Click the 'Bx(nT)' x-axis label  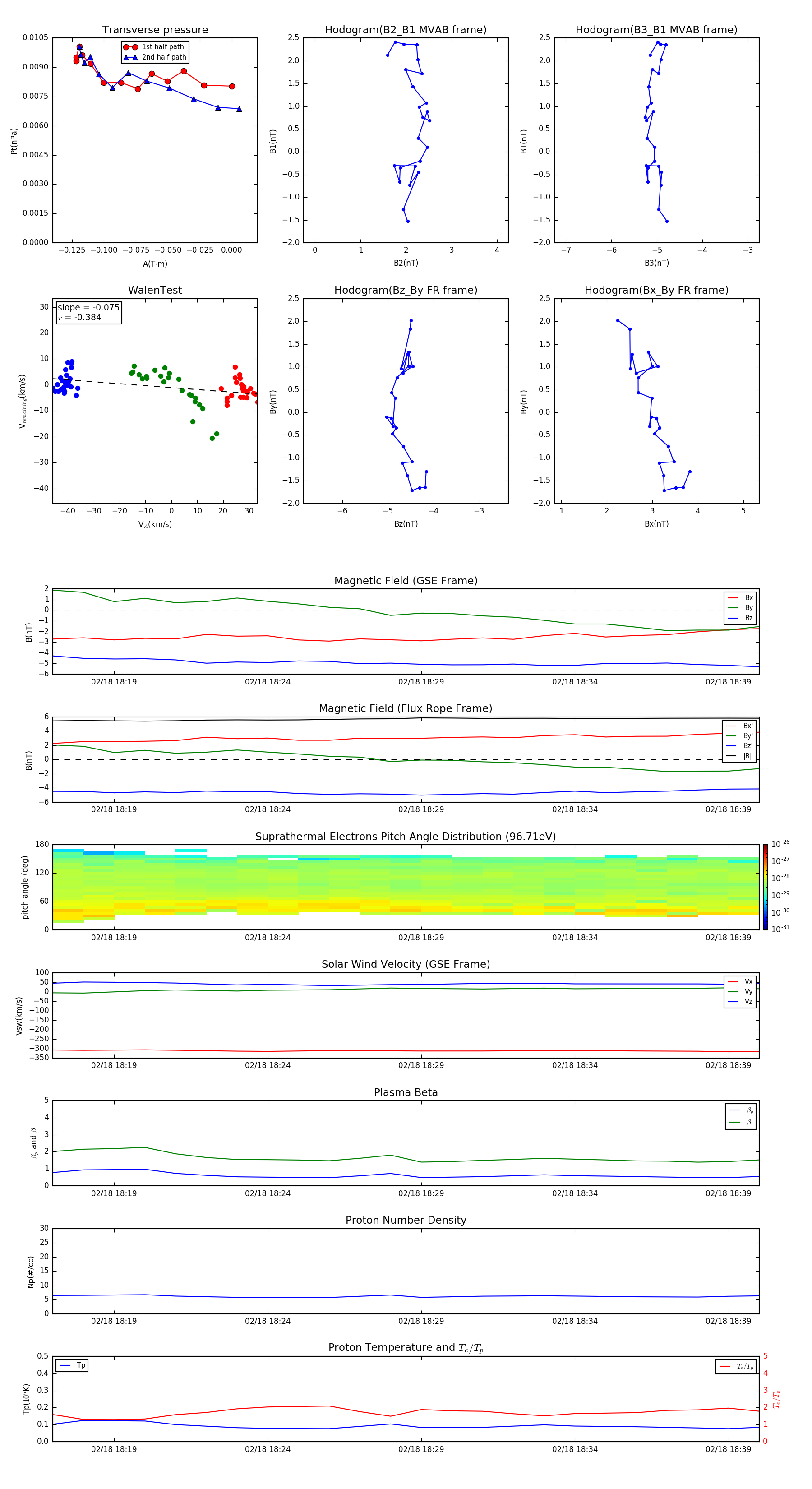click(x=656, y=524)
